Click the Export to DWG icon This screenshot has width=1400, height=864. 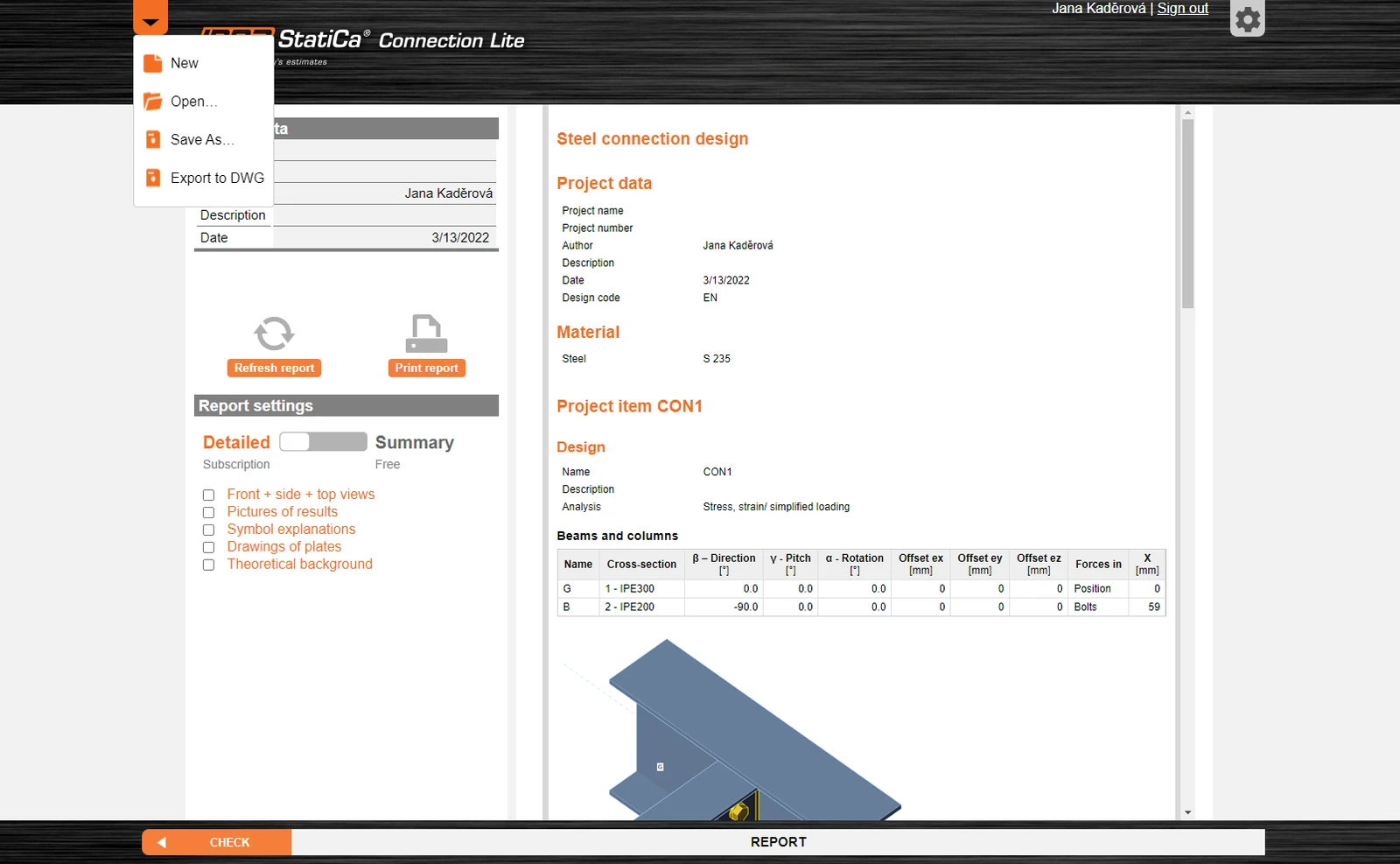coord(153,178)
